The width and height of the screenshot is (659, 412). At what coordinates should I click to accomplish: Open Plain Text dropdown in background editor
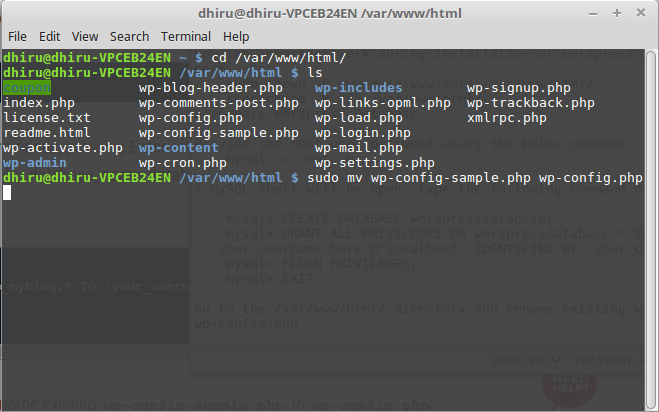pos(526,361)
